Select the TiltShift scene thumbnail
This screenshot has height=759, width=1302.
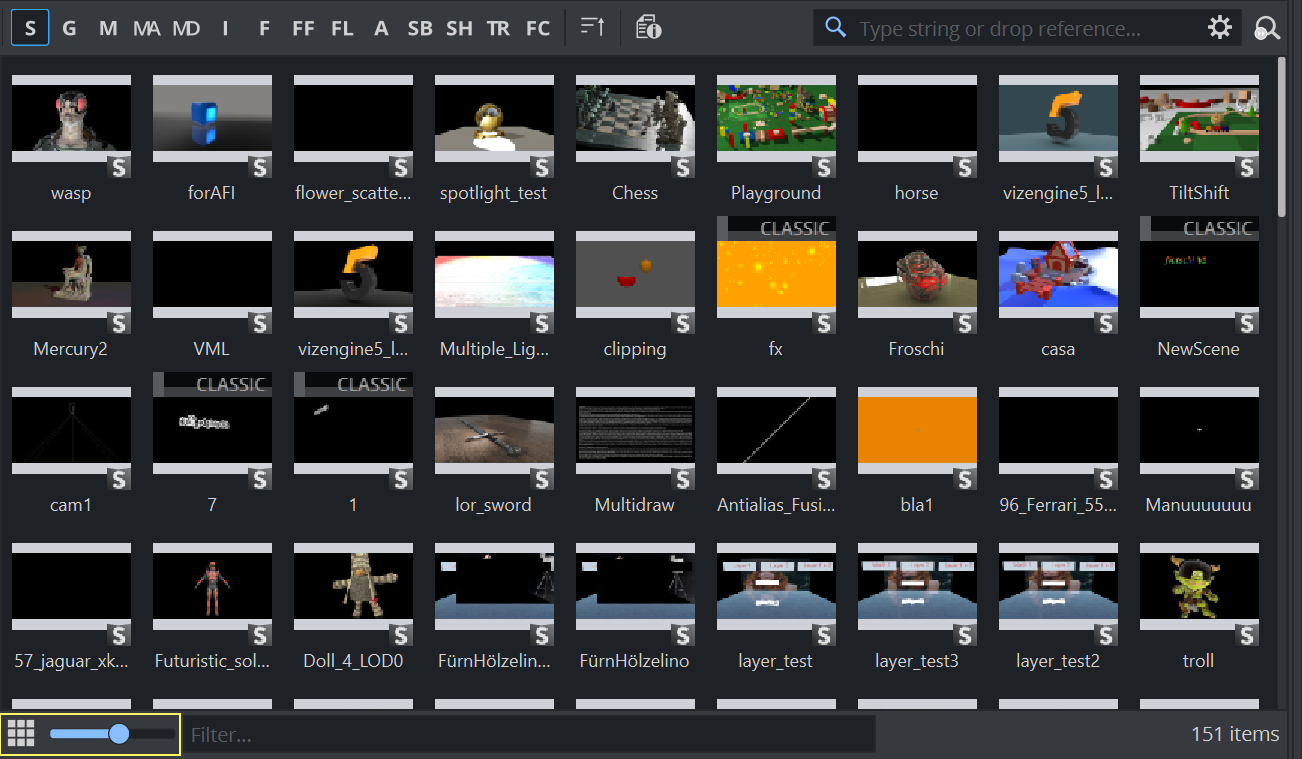(1199, 118)
